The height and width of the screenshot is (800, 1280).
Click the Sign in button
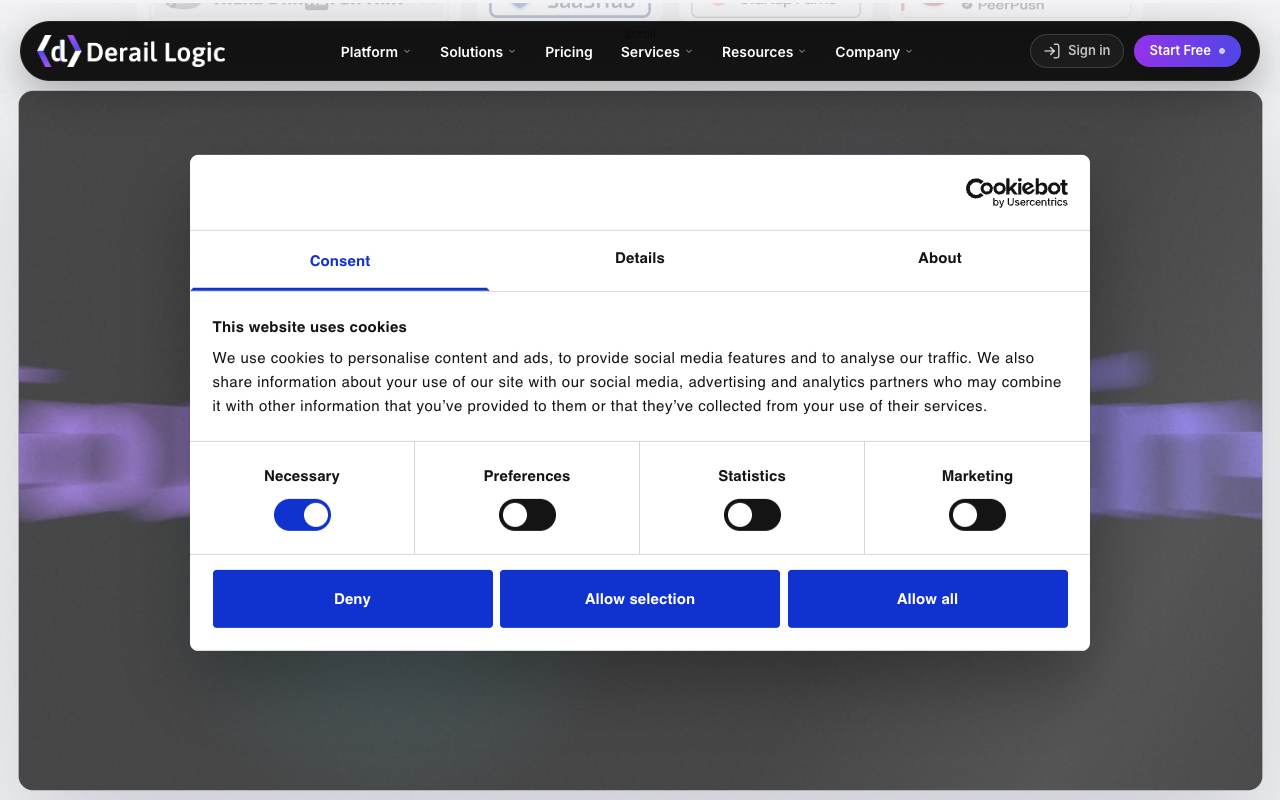[x=1077, y=51]
